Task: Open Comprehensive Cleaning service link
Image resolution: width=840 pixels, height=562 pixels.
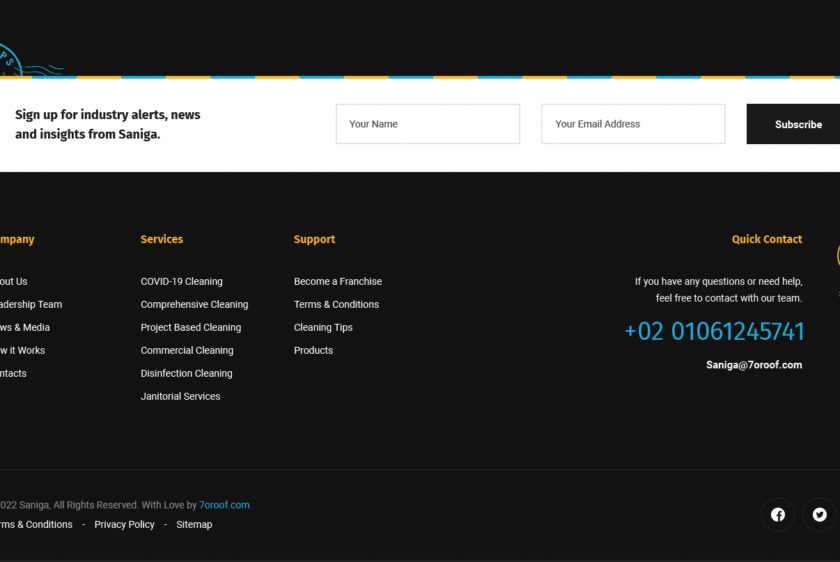Action: coord(194,304)
